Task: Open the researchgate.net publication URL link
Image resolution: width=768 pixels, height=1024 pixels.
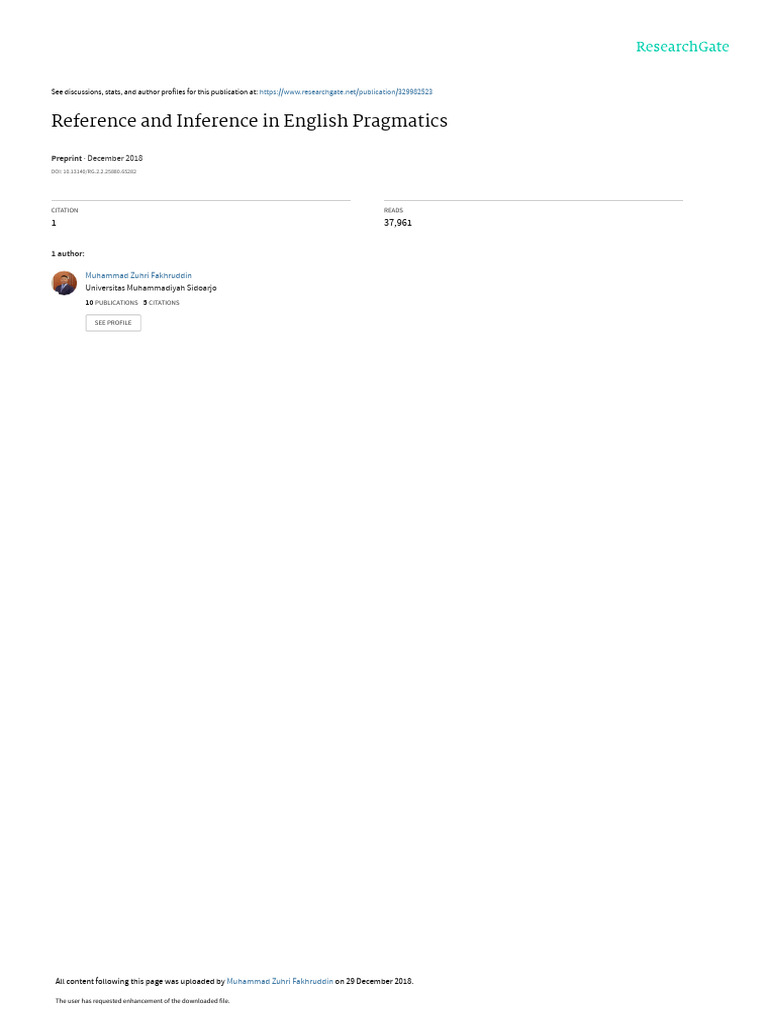Action: pyautogui.click(x=345, y=92)
